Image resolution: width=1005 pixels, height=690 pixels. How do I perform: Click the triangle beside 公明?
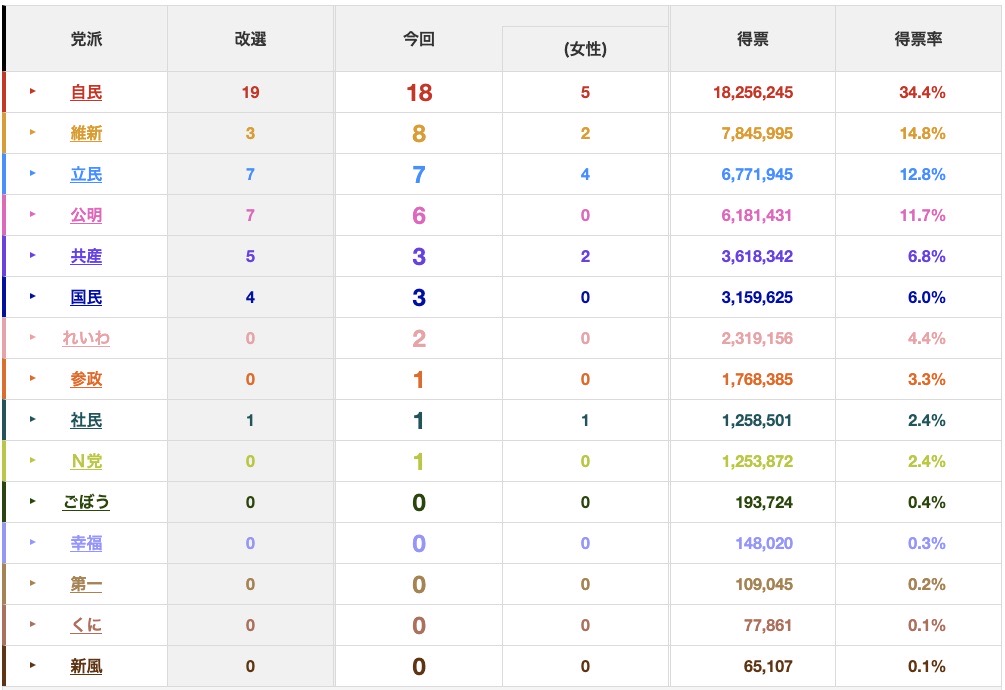(33, 215)
